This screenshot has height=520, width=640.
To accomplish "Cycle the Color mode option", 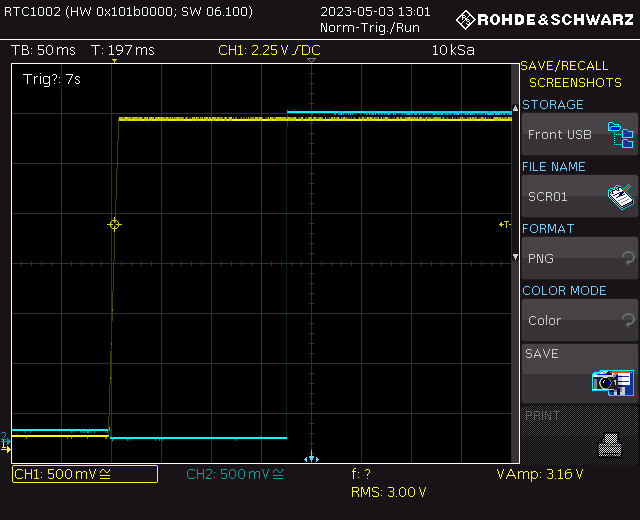I will pos(579,320).
